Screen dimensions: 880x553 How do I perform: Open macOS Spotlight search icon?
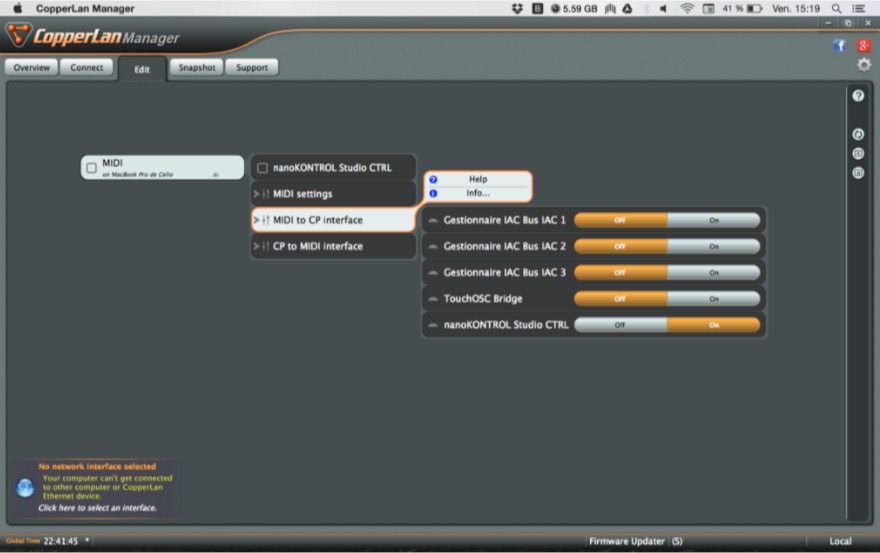click(836, 8)
